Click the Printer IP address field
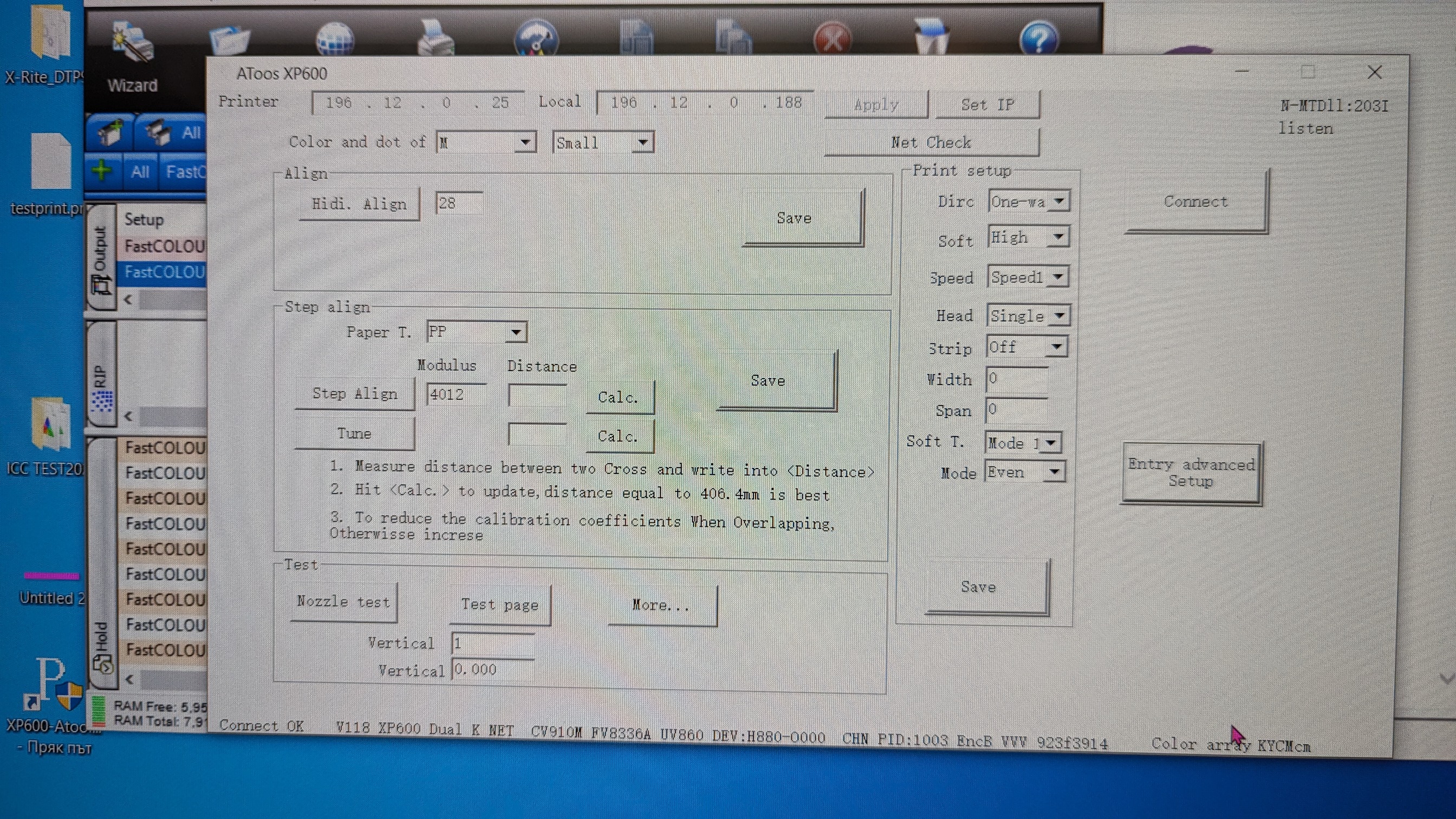The height and width of the screenshot is (819, 1456). pyautogui.click(x=417, y=103)
